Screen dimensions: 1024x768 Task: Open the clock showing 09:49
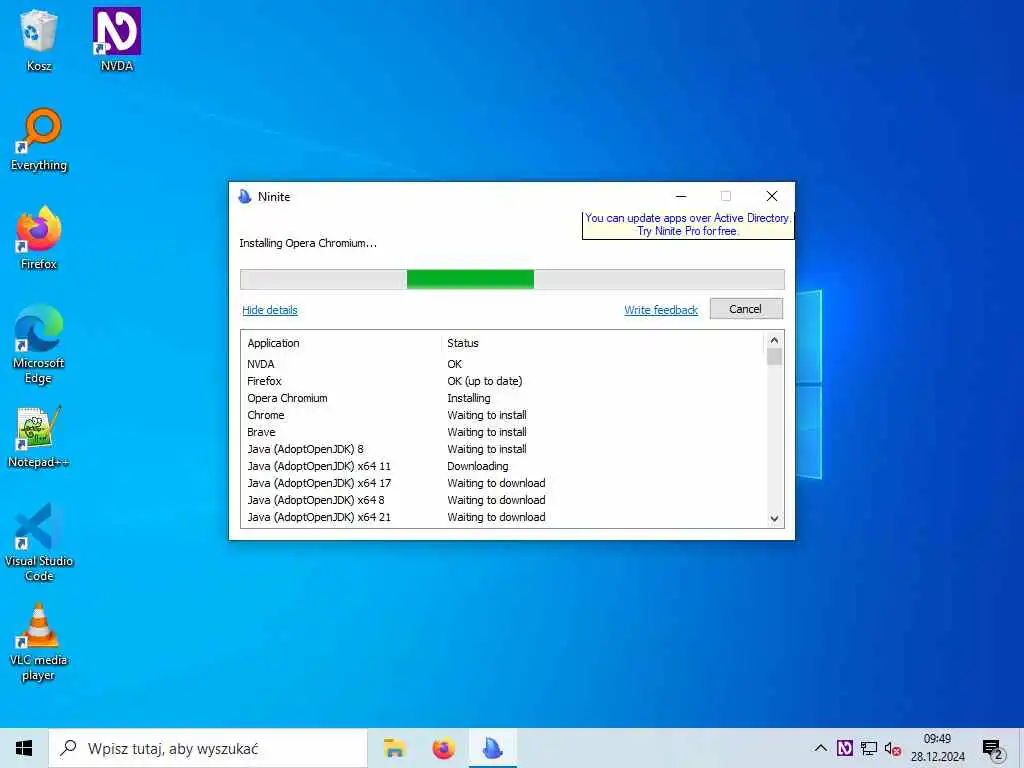pos(938,748)
